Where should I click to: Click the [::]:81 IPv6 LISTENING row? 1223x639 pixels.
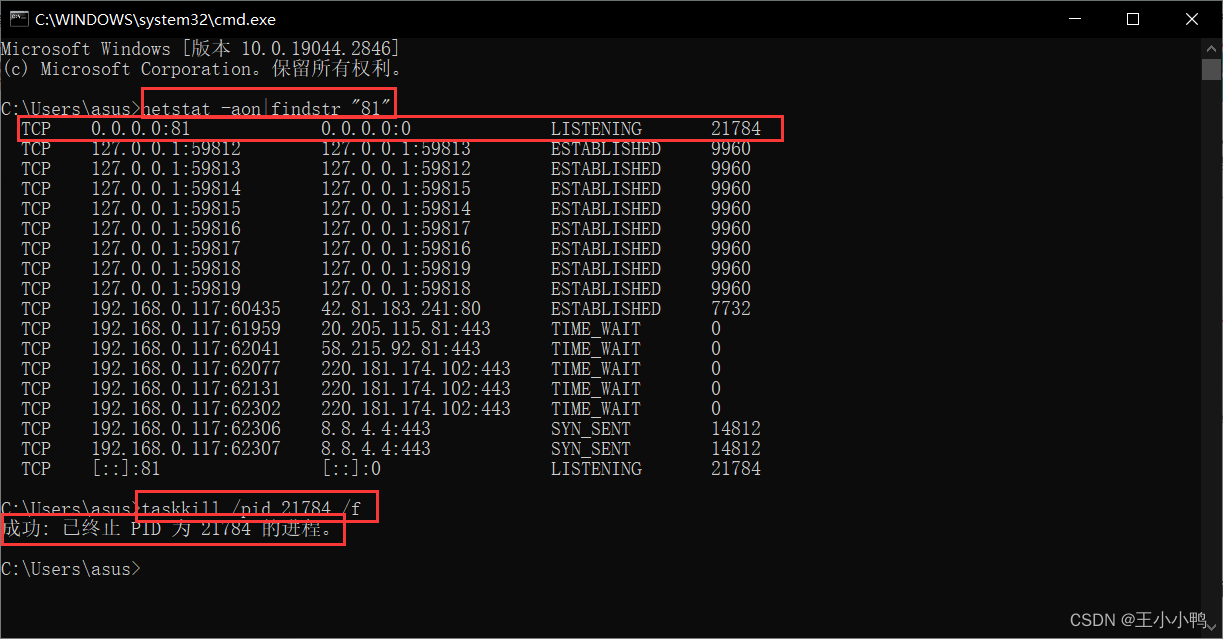(x=400, y=468)
